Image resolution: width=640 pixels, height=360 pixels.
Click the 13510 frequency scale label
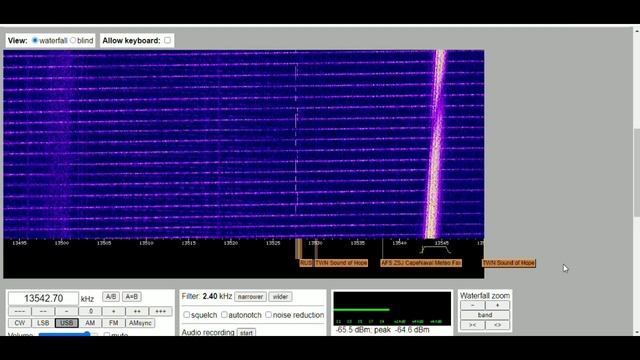146,243
